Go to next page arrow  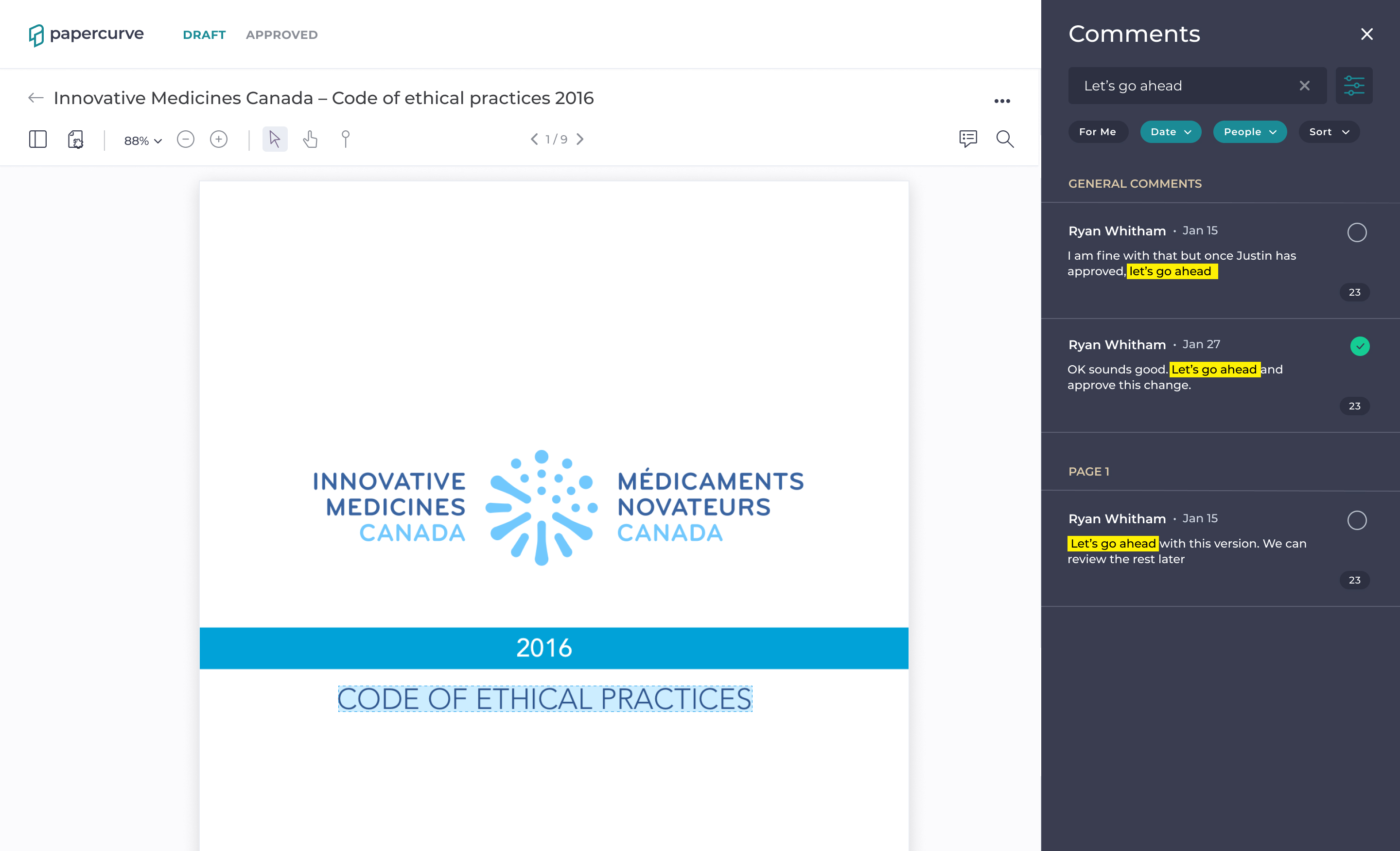click(580, 139)
